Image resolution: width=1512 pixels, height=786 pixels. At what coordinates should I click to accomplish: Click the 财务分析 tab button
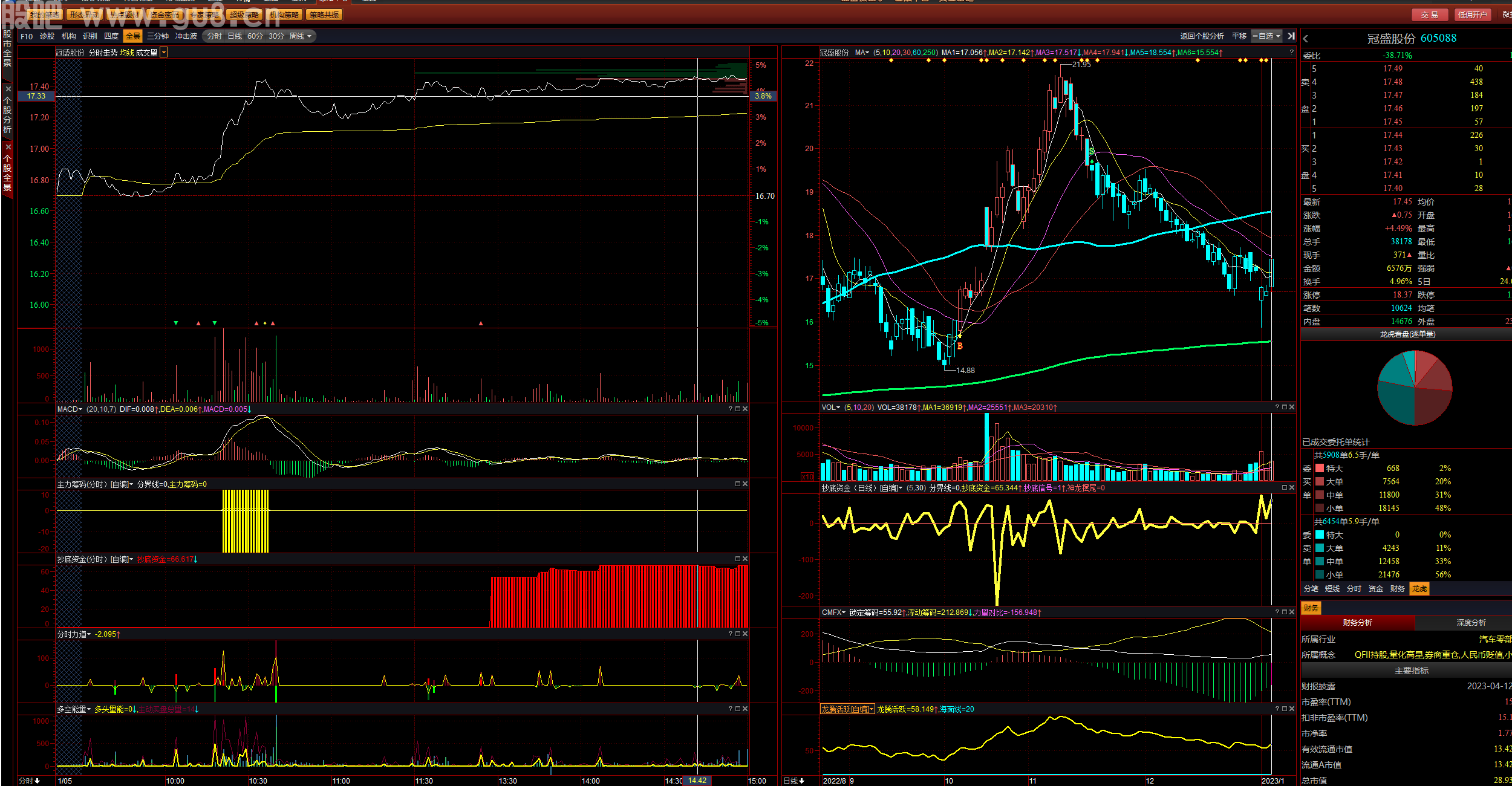[1357, 623]
